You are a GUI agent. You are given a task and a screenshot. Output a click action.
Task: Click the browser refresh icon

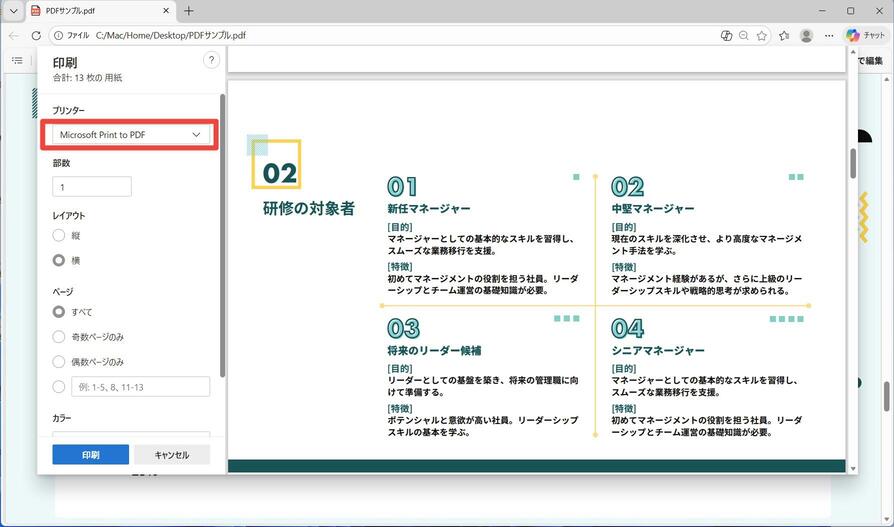coord(36,35)
